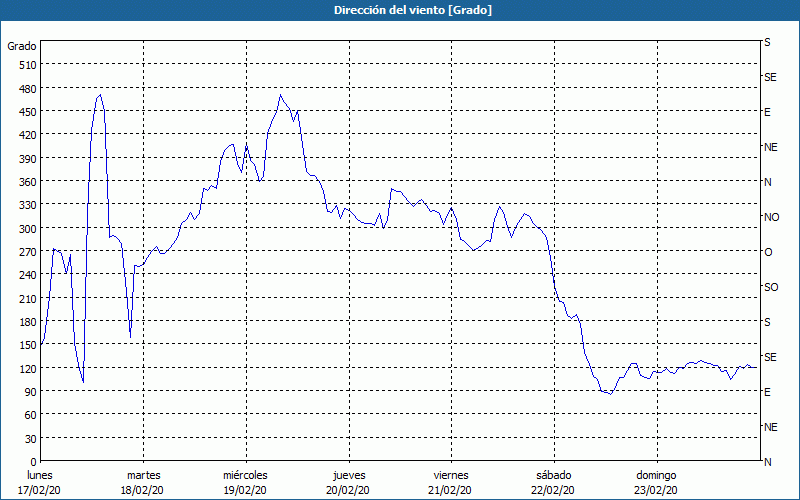
Task: Select the 150 degree axis label
Action: coord(28,346)
